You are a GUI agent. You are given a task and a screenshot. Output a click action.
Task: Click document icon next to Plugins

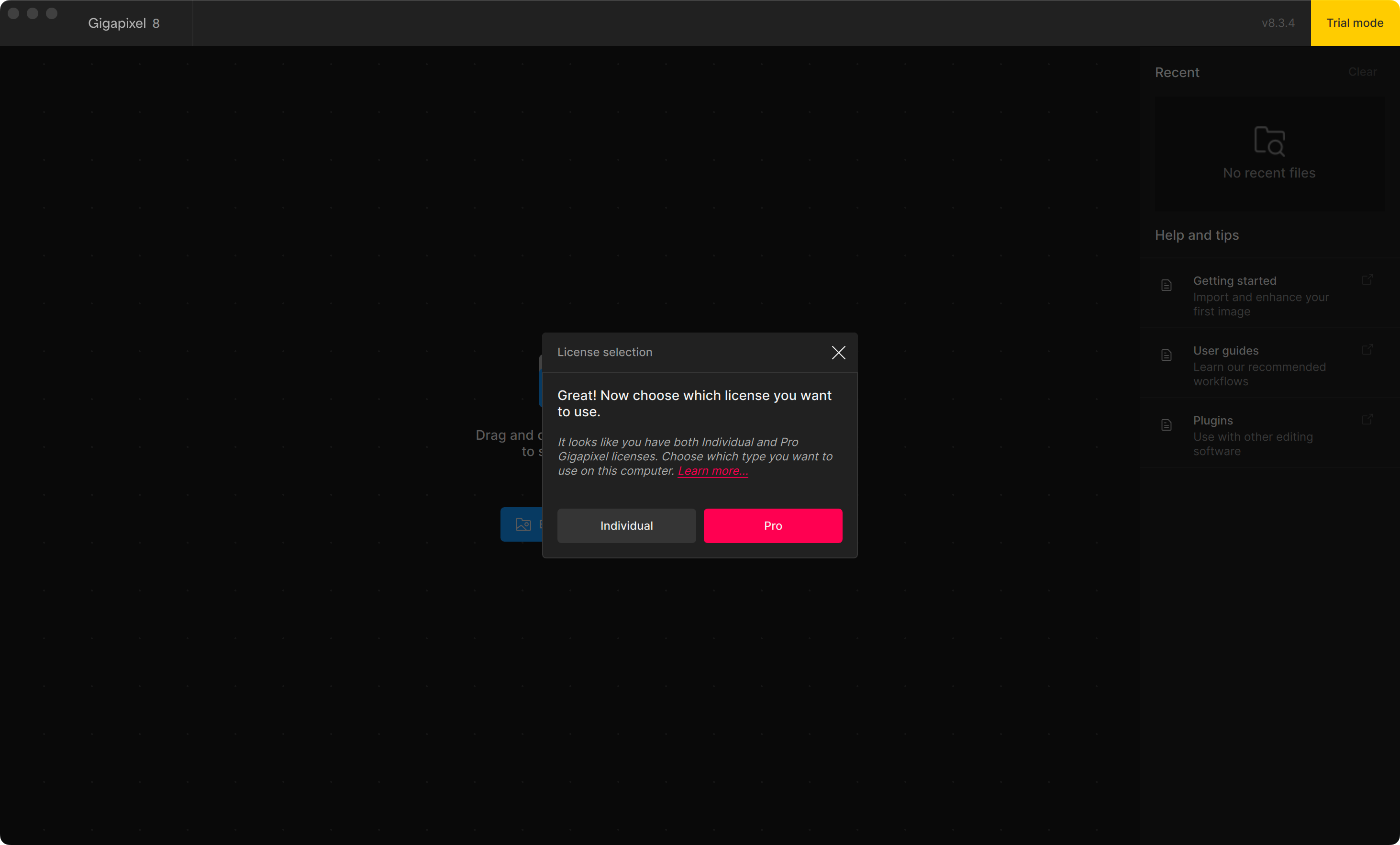click(1167, 425)
